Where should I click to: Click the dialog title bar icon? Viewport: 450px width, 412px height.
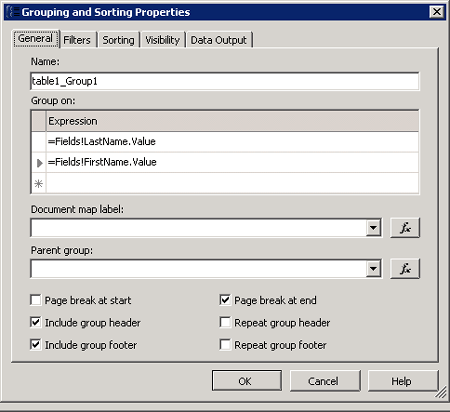[13, 12]
